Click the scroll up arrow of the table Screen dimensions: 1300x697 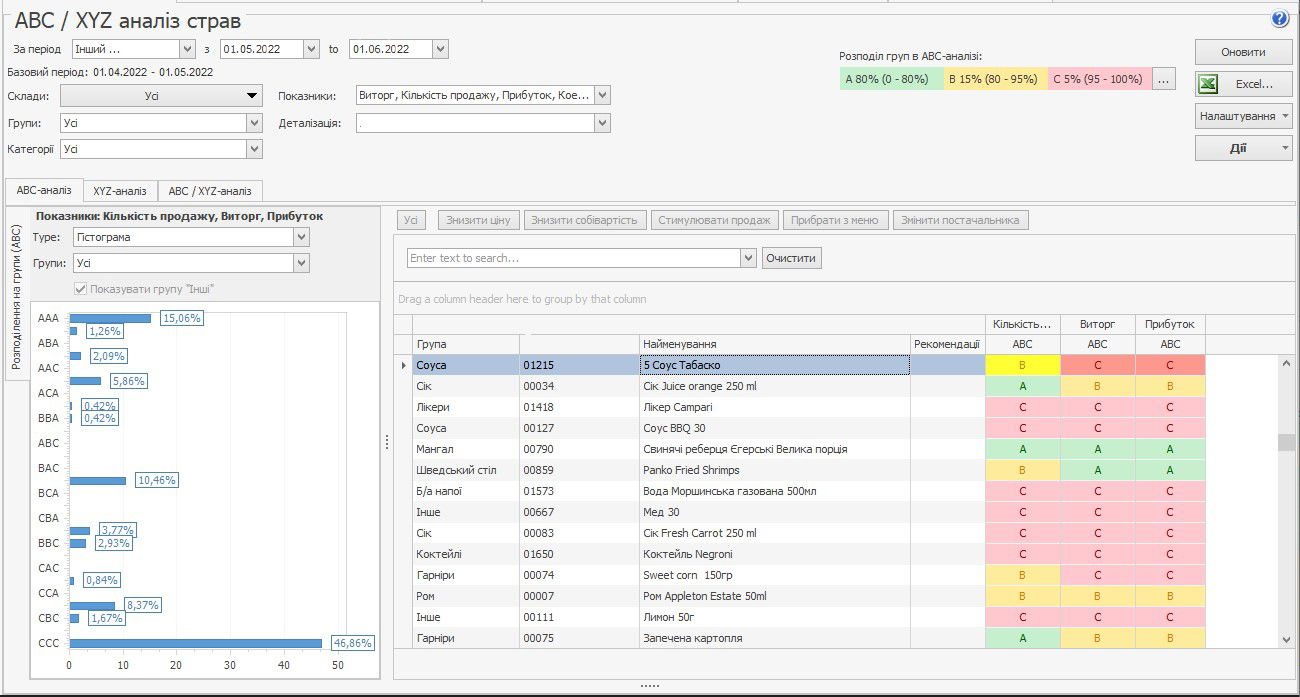click(1286, 364)
